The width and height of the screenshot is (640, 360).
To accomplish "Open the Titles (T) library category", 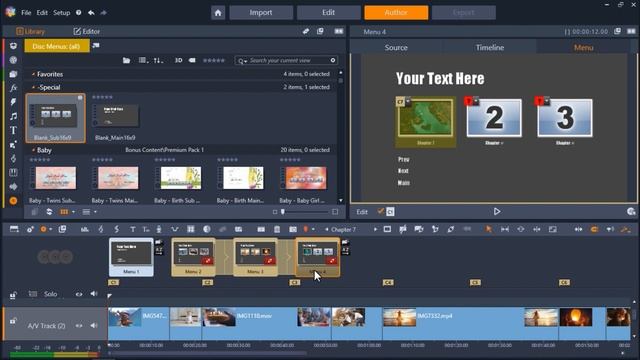I will 13,130.
